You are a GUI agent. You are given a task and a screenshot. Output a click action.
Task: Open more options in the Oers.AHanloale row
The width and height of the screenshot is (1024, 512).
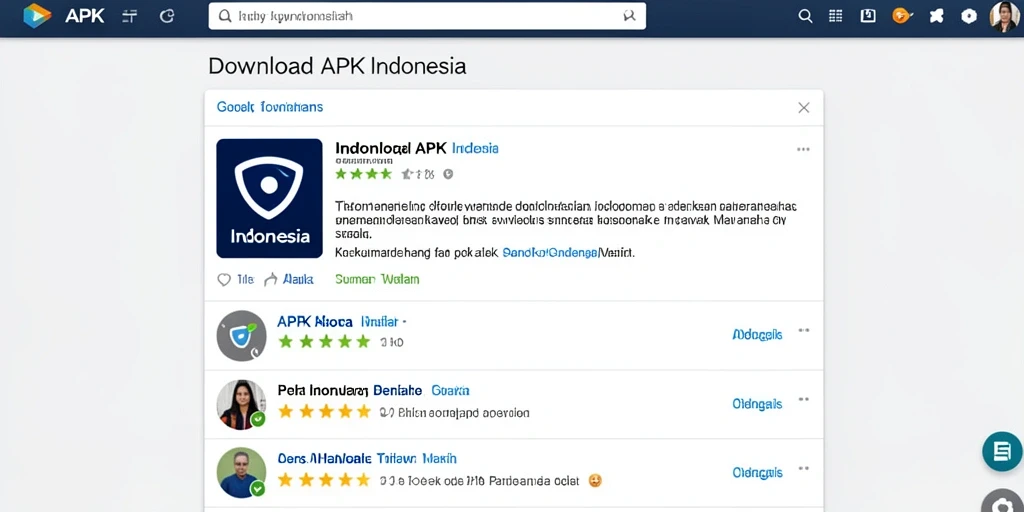(804, 468)
